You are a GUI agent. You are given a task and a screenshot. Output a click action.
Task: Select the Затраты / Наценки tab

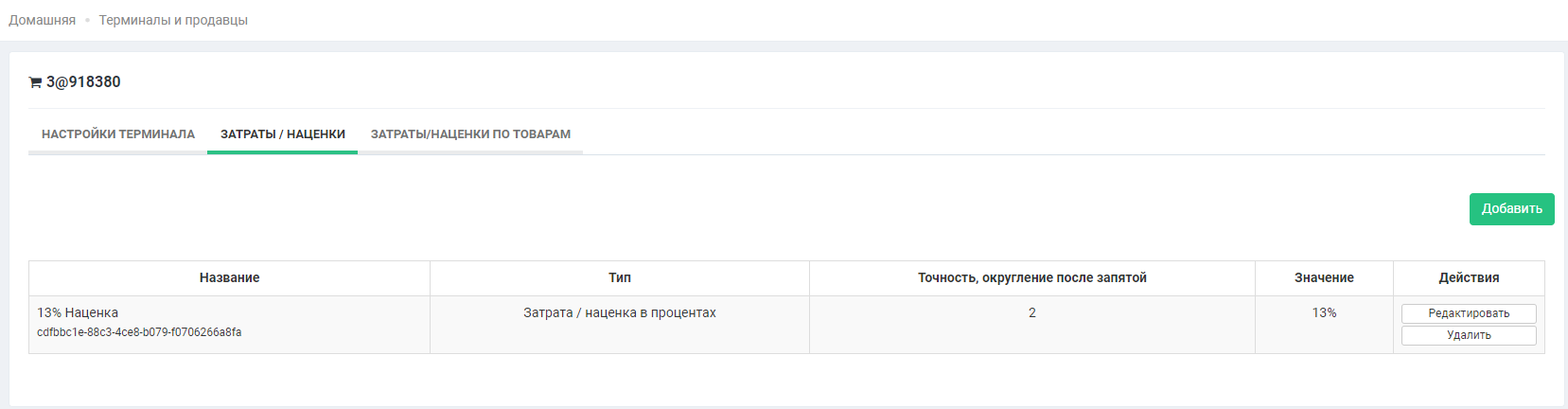point(282,134)
